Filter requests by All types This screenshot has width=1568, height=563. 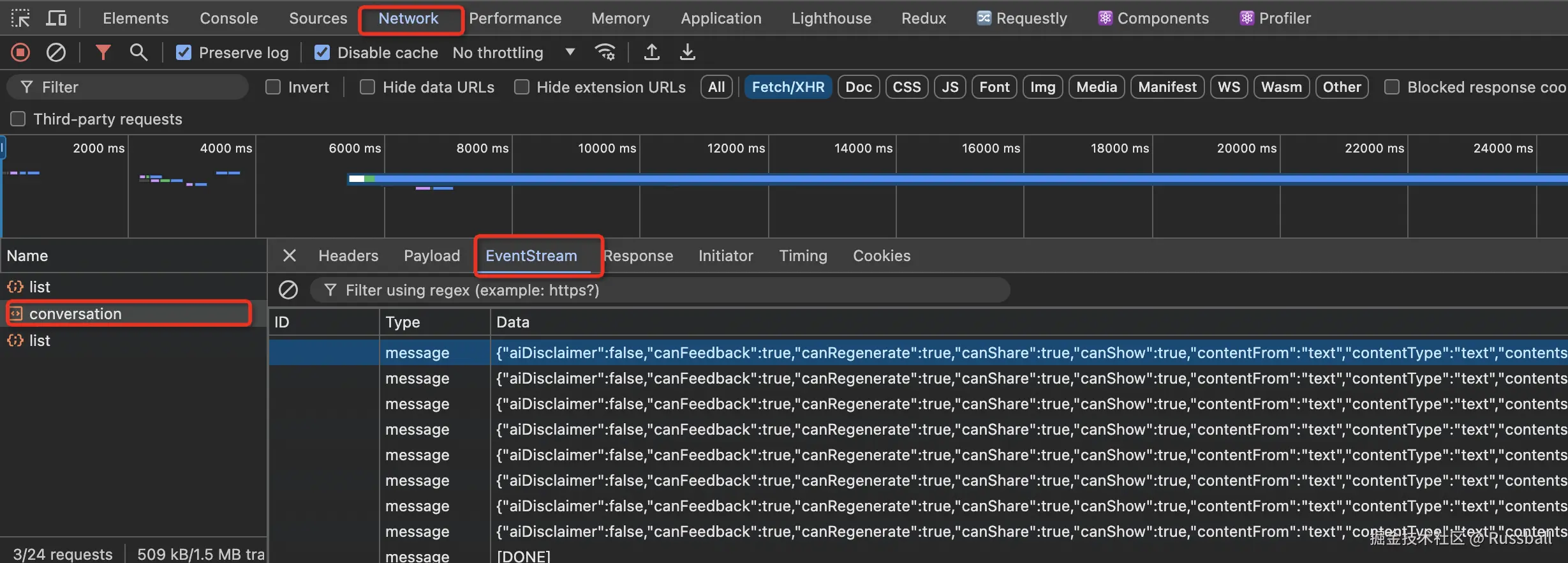(716, 87)
